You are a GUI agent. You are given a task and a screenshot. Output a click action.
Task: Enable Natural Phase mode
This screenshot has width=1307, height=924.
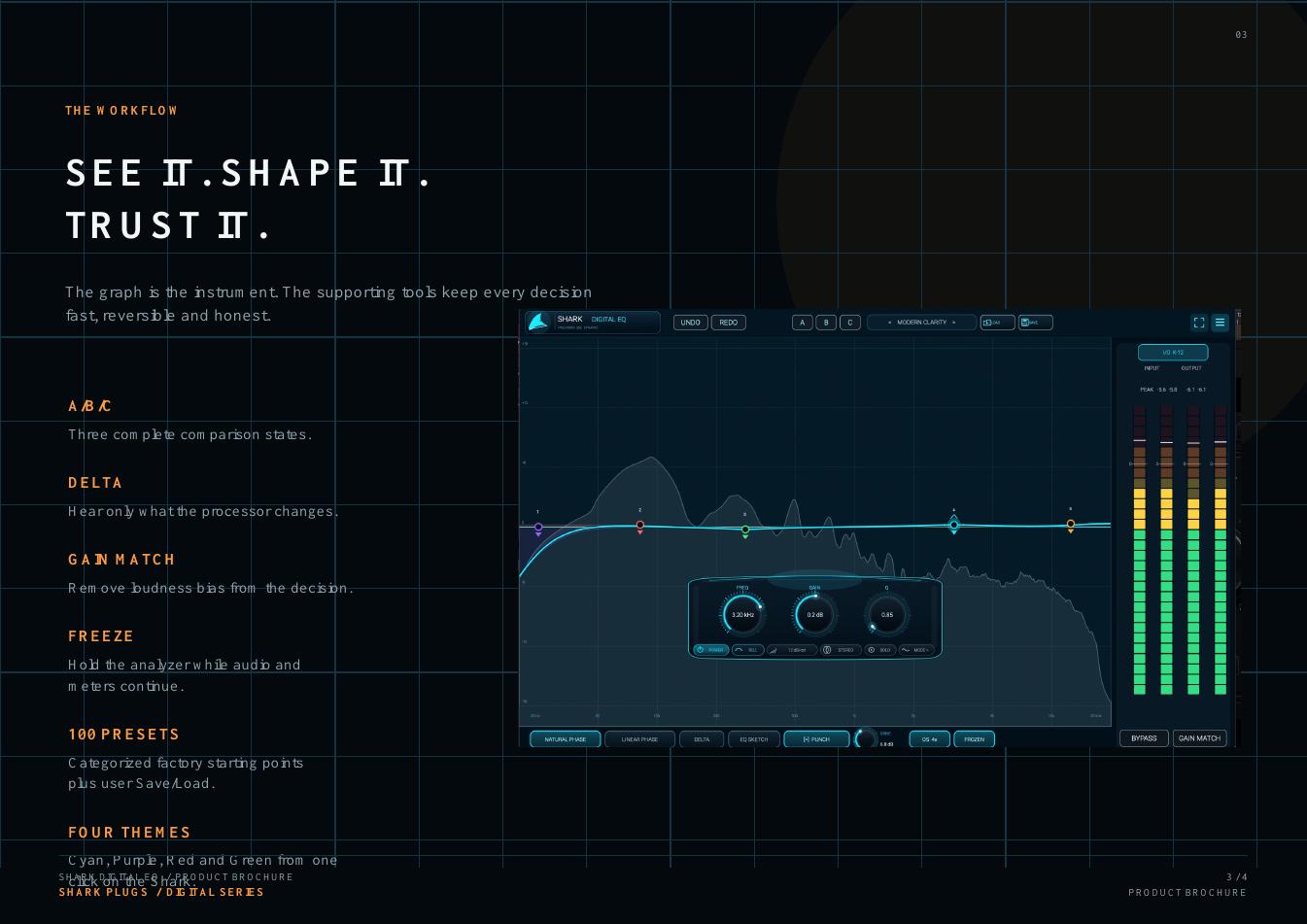point(565,739)
